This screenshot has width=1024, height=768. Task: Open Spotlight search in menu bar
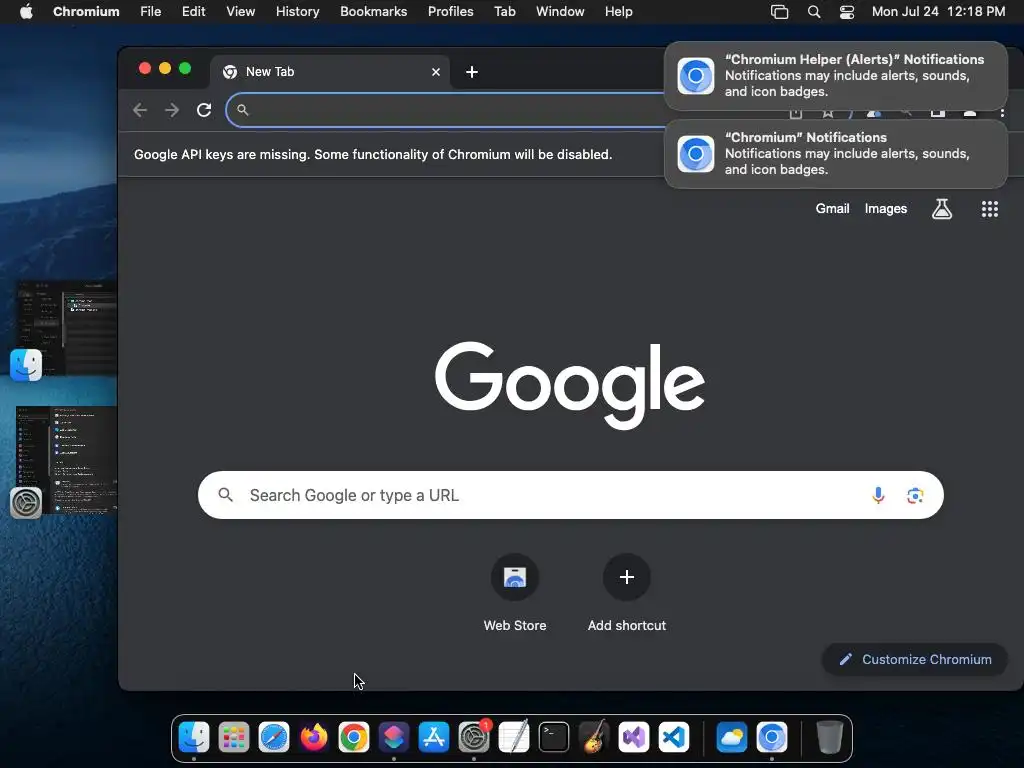814,12
